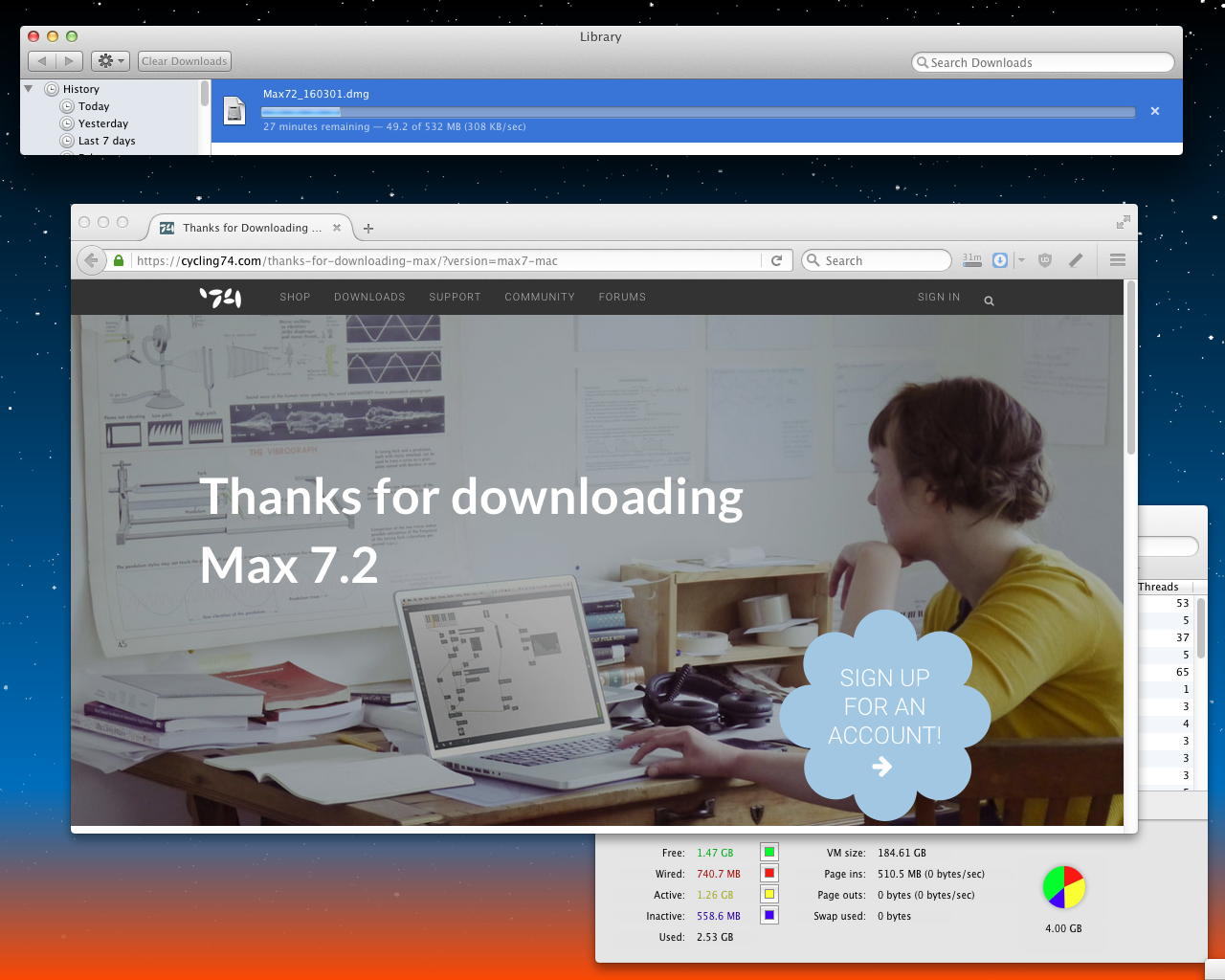Screen dimensions: 1225x980
Task: Reload the current page
Action: click(x=777, y=260)
